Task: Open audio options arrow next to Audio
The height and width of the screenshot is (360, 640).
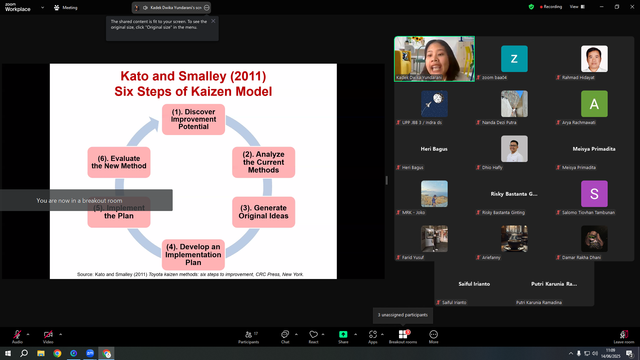Action: [x=28, y=334]
